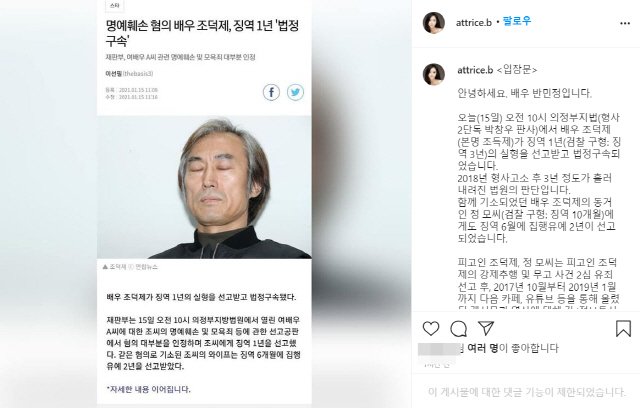
Task: Click the Twitter share icon in article
Action: click(x=295, y=92)
